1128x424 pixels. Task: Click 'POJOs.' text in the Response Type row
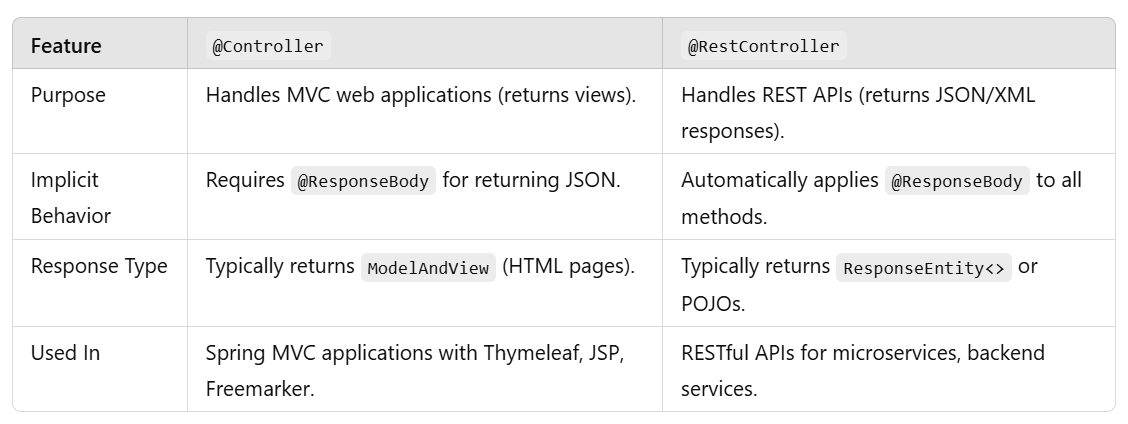click(x=713, y=304)
